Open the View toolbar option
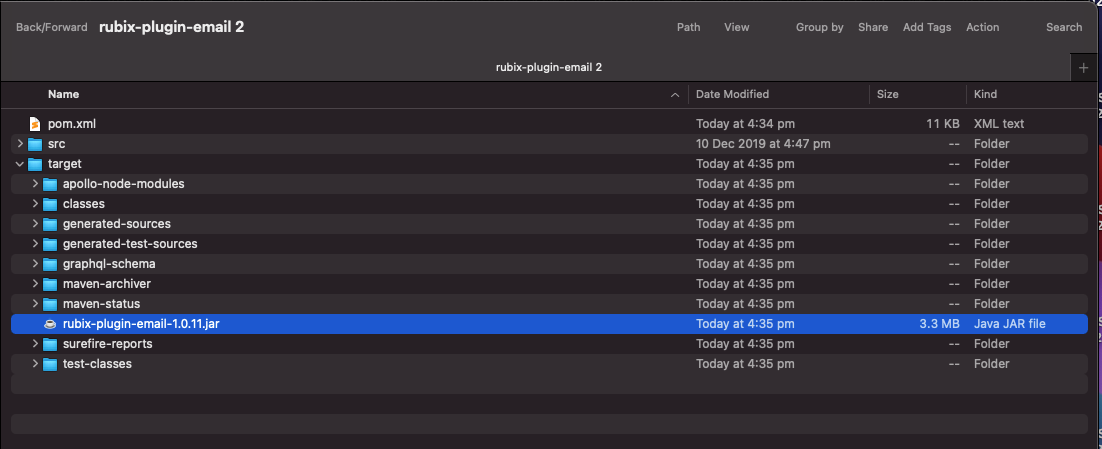The image size is (1102, 449). pyautogui.click(x=736, y=27)
